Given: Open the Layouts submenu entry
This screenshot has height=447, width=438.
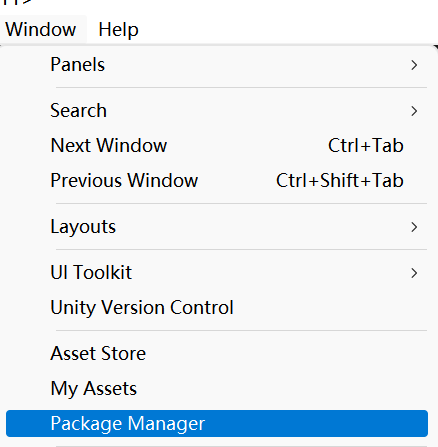Looking at the screenshot, I should pos(217,227).
